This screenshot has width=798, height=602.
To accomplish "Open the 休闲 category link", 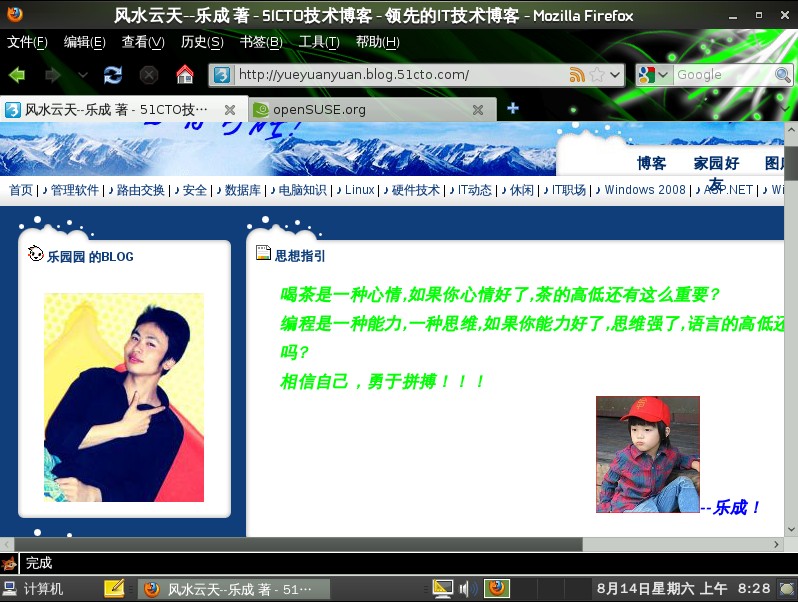I will (522, 190).
